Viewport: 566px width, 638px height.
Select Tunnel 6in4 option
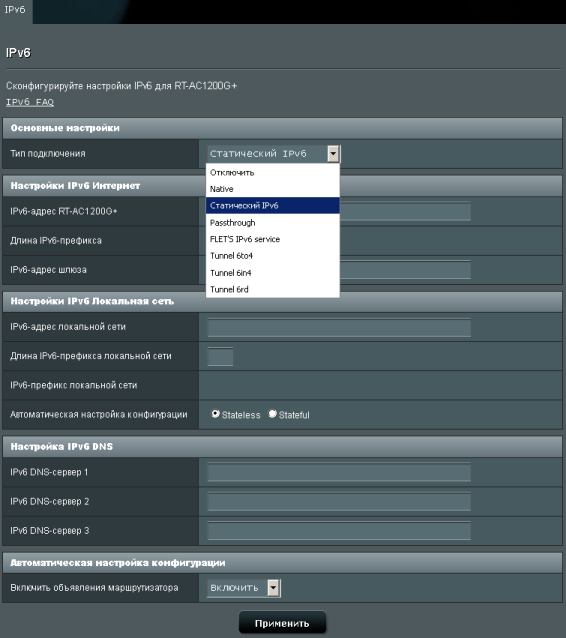pos(273,273)
